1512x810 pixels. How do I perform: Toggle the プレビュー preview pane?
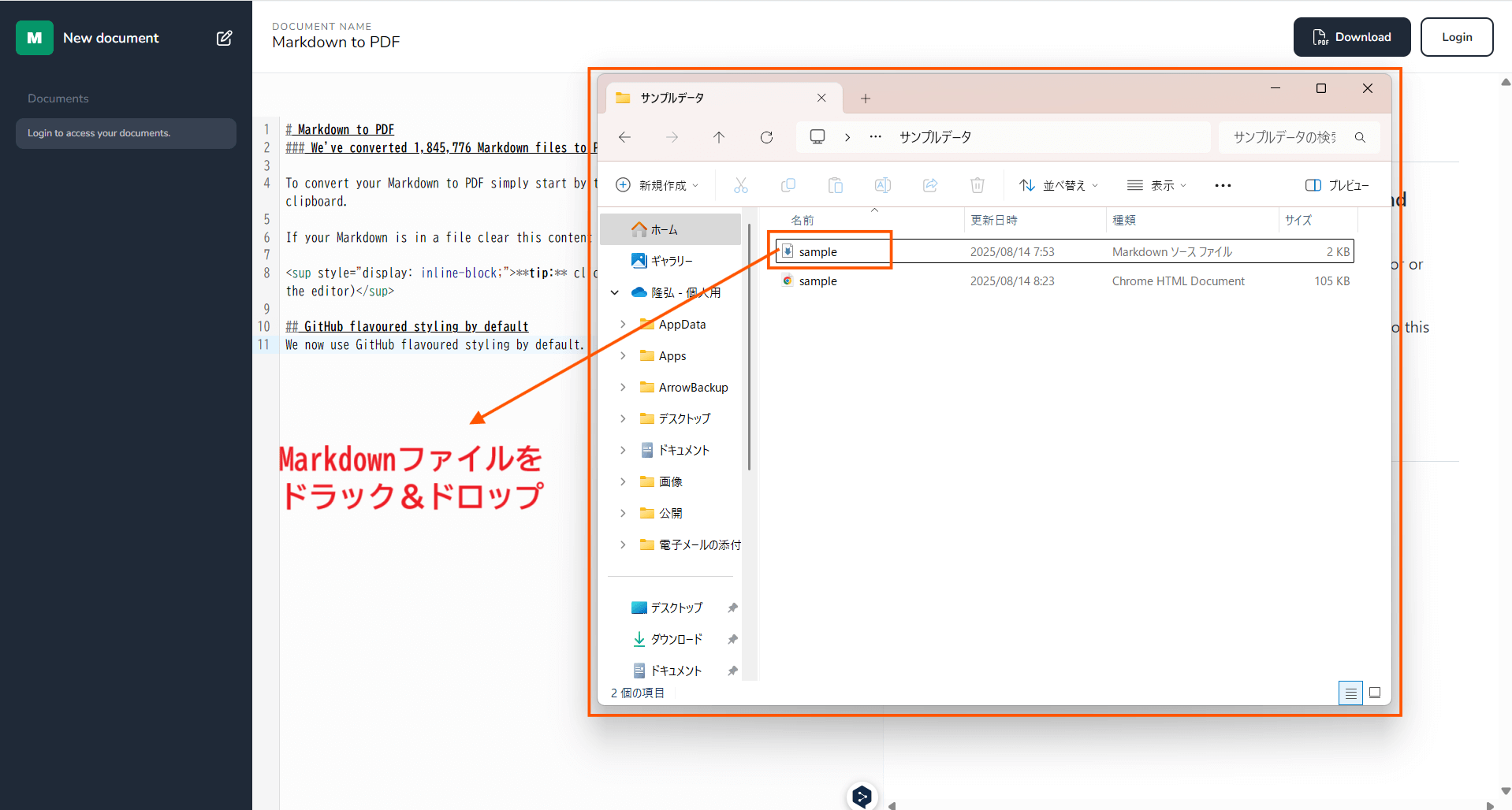click(x=1337, y=185)
